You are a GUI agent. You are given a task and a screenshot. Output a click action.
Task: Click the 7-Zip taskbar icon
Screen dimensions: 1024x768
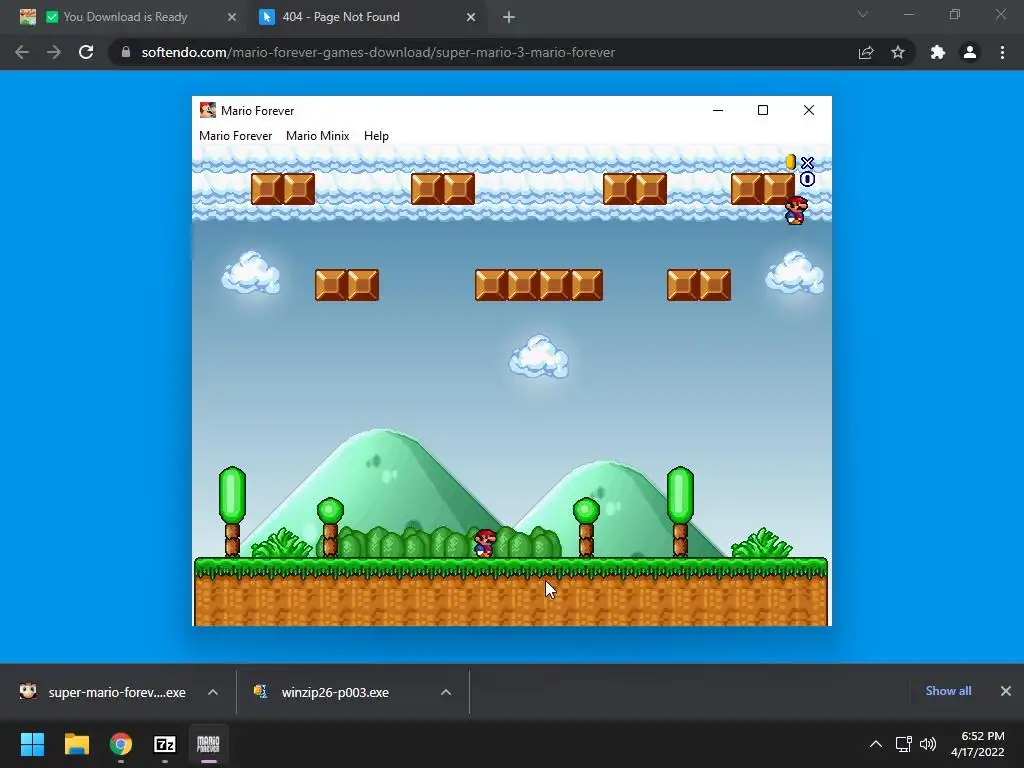pos(165,744)
